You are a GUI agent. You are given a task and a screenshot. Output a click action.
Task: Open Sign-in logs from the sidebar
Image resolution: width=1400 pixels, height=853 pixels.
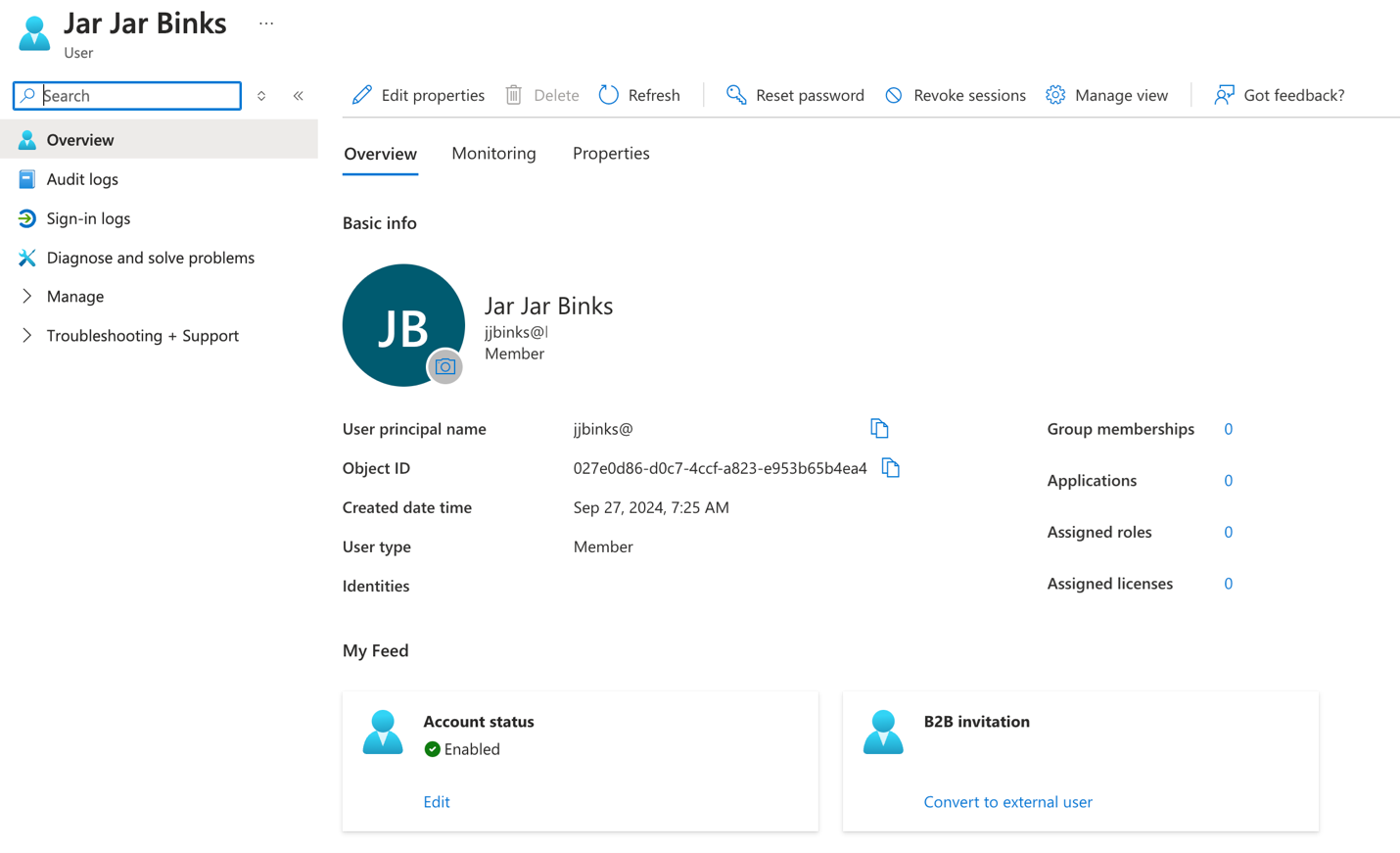pos(88,217)
